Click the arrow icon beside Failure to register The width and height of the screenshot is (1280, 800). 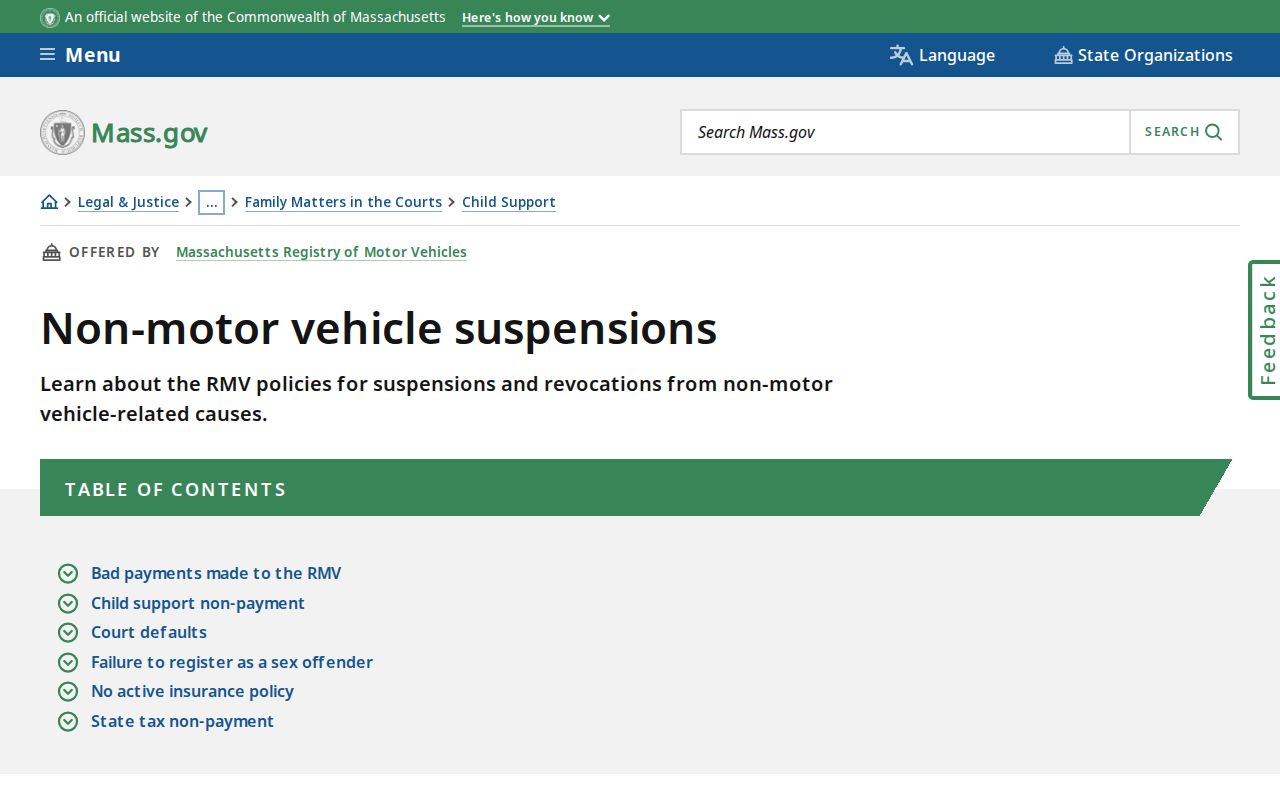point(68,662)
